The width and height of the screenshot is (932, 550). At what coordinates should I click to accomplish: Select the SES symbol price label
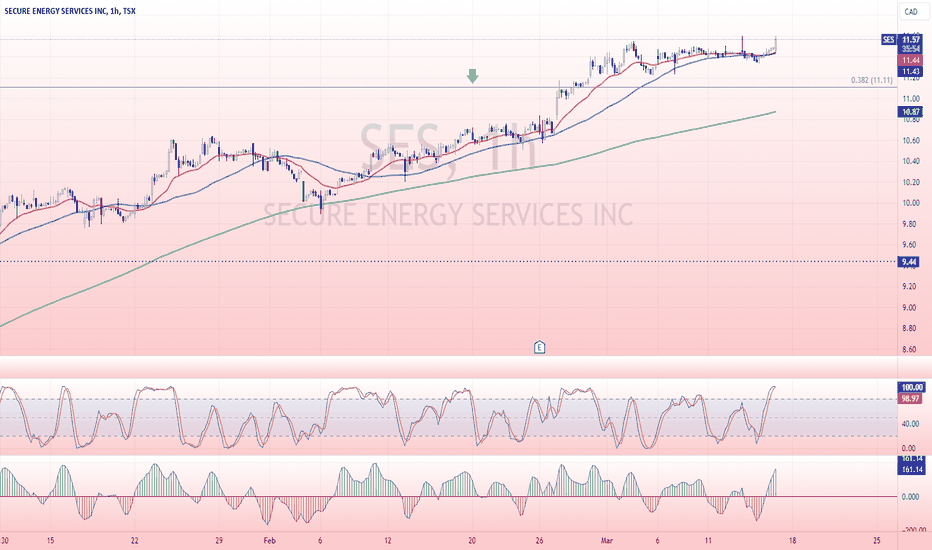tap(888, 40)
